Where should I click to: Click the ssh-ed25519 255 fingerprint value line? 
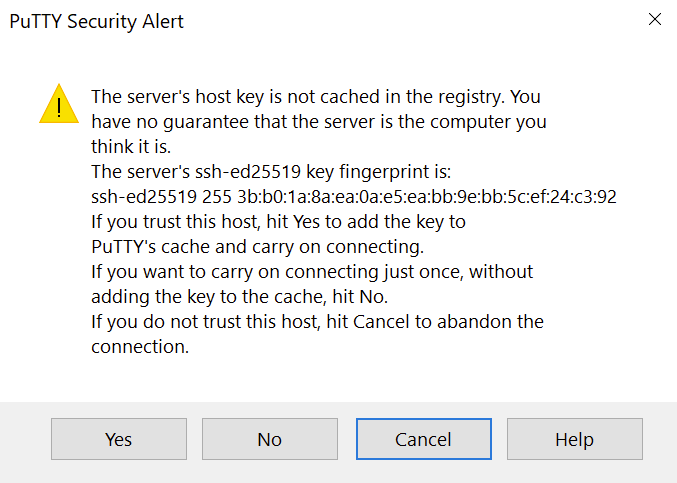354,197
